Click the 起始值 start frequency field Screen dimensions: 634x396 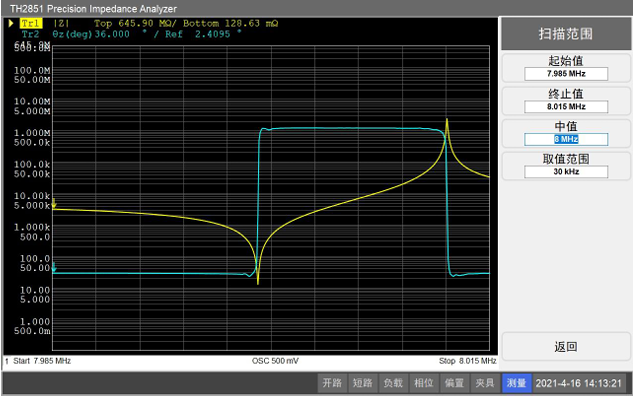pyautogui.click(x=566, y=74)
